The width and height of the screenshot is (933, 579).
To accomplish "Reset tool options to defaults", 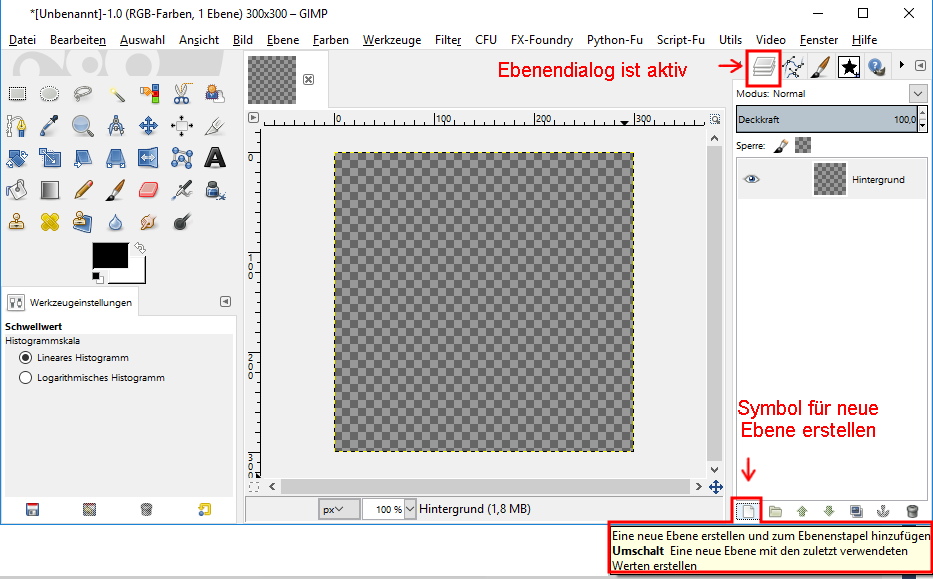I will click(x=204, y=509).
